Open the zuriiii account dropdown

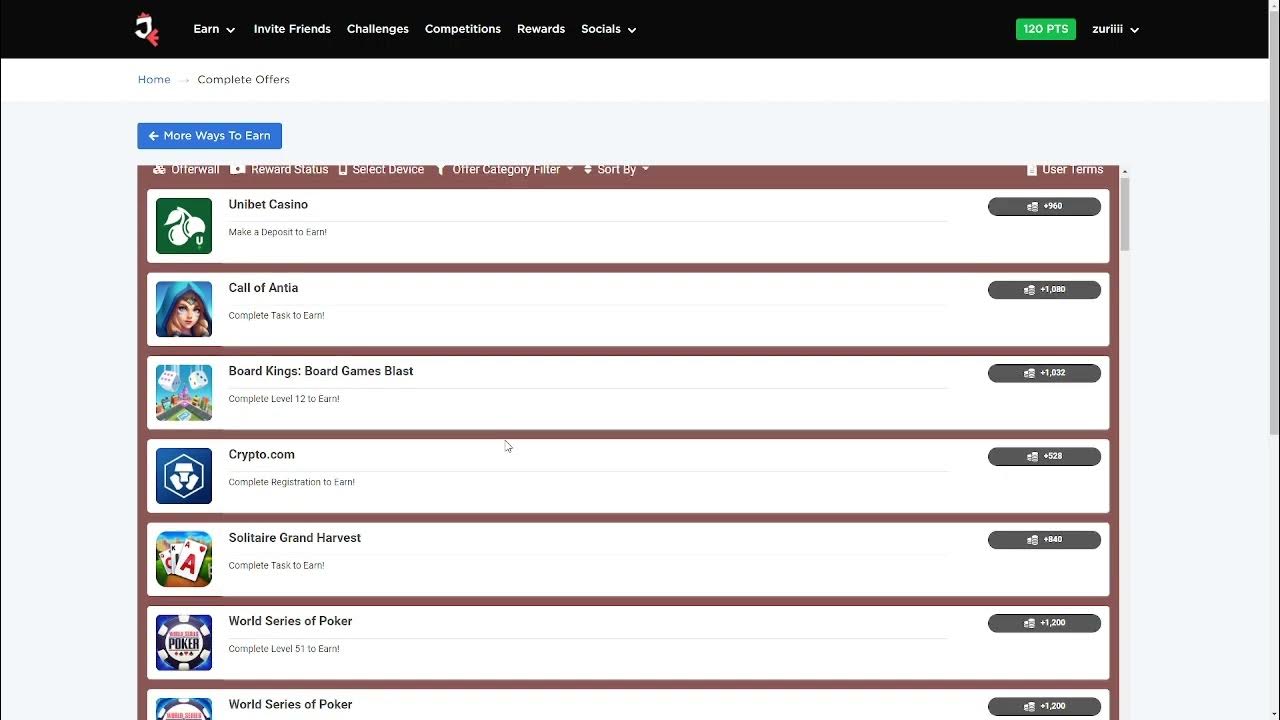point(1115,29)
